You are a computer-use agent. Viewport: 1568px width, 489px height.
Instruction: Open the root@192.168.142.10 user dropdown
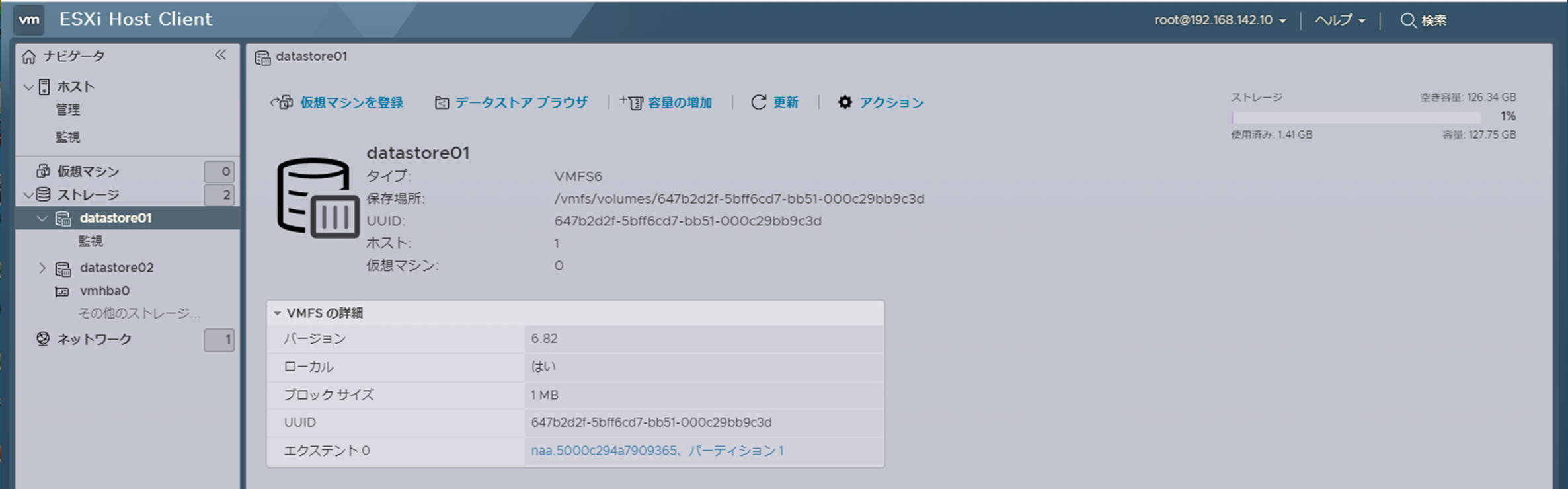[1220, 20]
